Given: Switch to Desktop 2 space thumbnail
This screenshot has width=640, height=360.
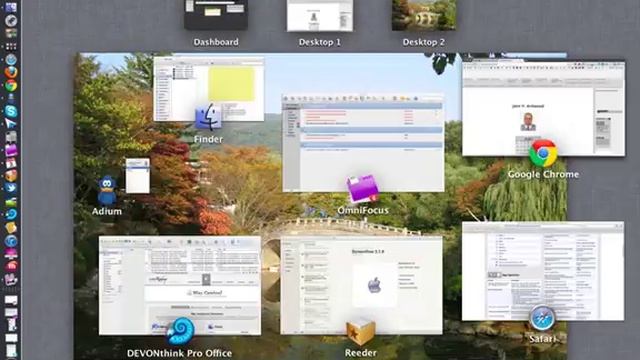Looking at the screenshot, I should pyautogui.click(x=424, y=15).
